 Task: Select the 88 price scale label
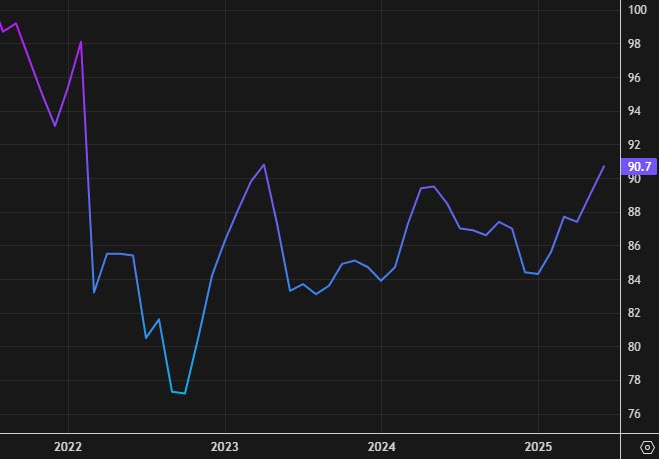[x=636, y=212]
